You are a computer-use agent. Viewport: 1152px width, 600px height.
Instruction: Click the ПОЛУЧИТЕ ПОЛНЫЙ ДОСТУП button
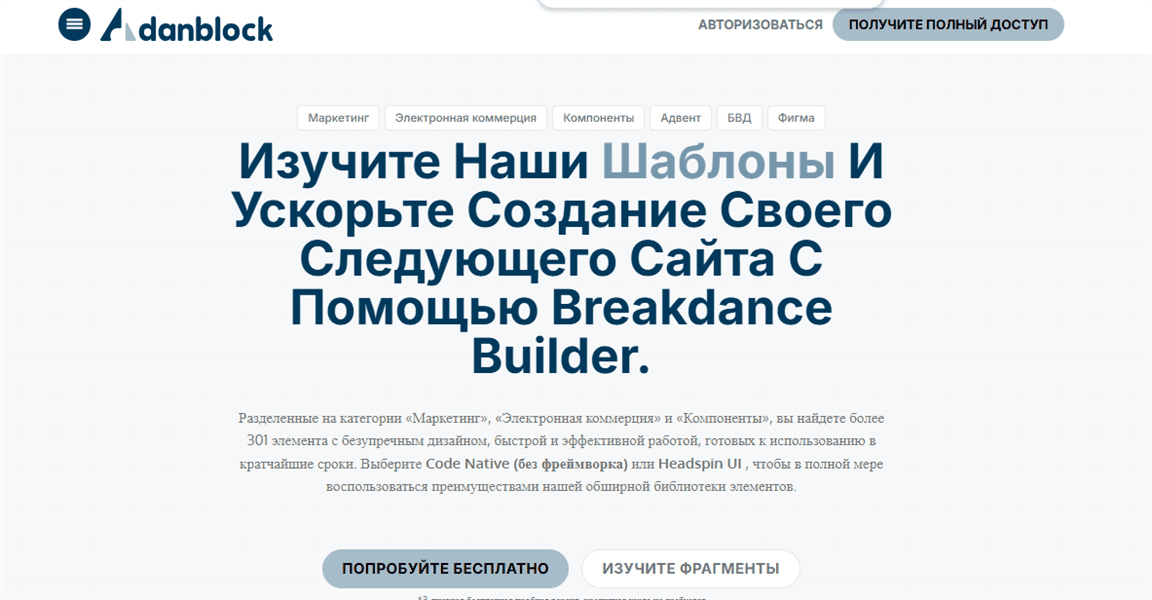coord(948,24)
